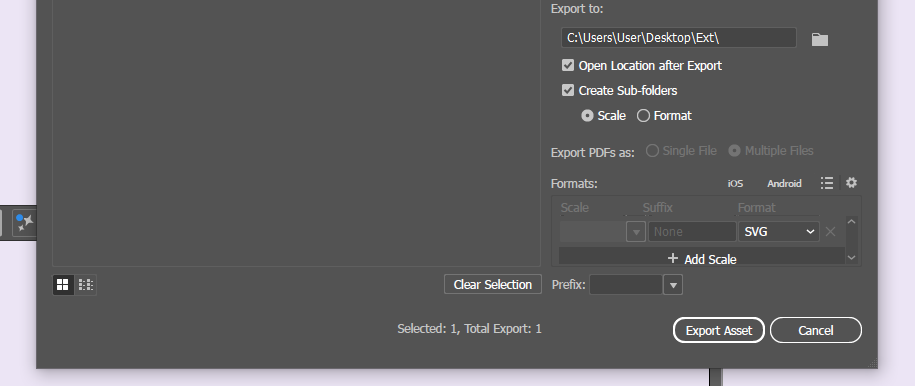The image size is (915, 386).
Task: Open the SVG format dropdown
Action: [778, 232]
